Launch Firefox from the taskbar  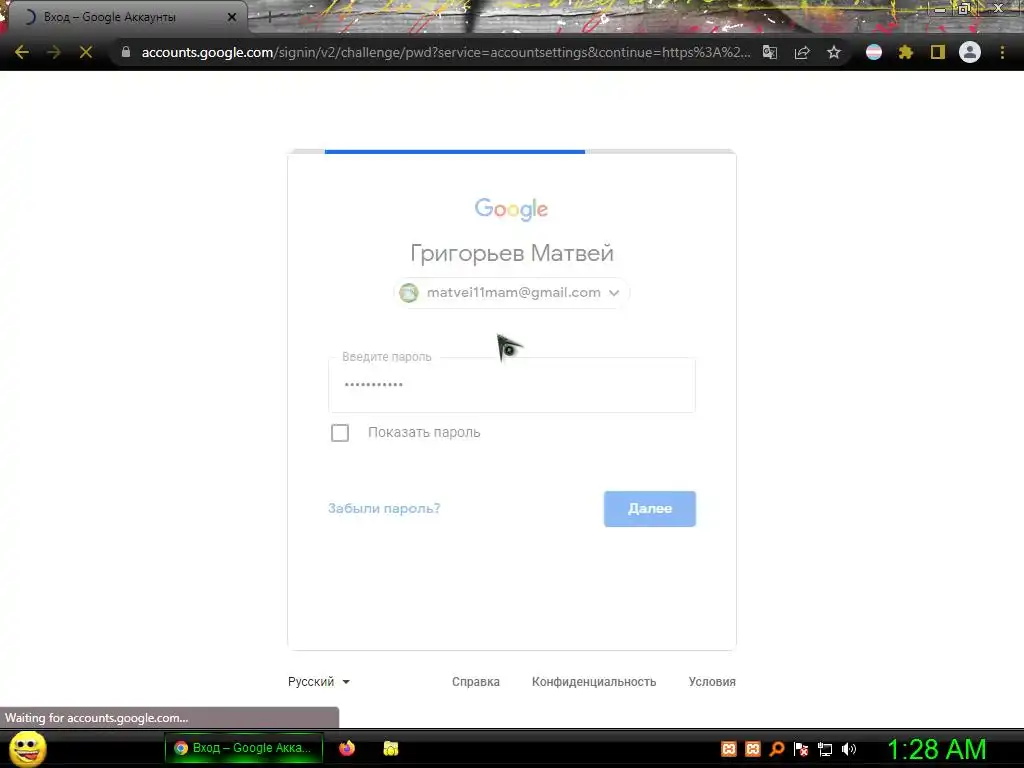coord(347,748)
